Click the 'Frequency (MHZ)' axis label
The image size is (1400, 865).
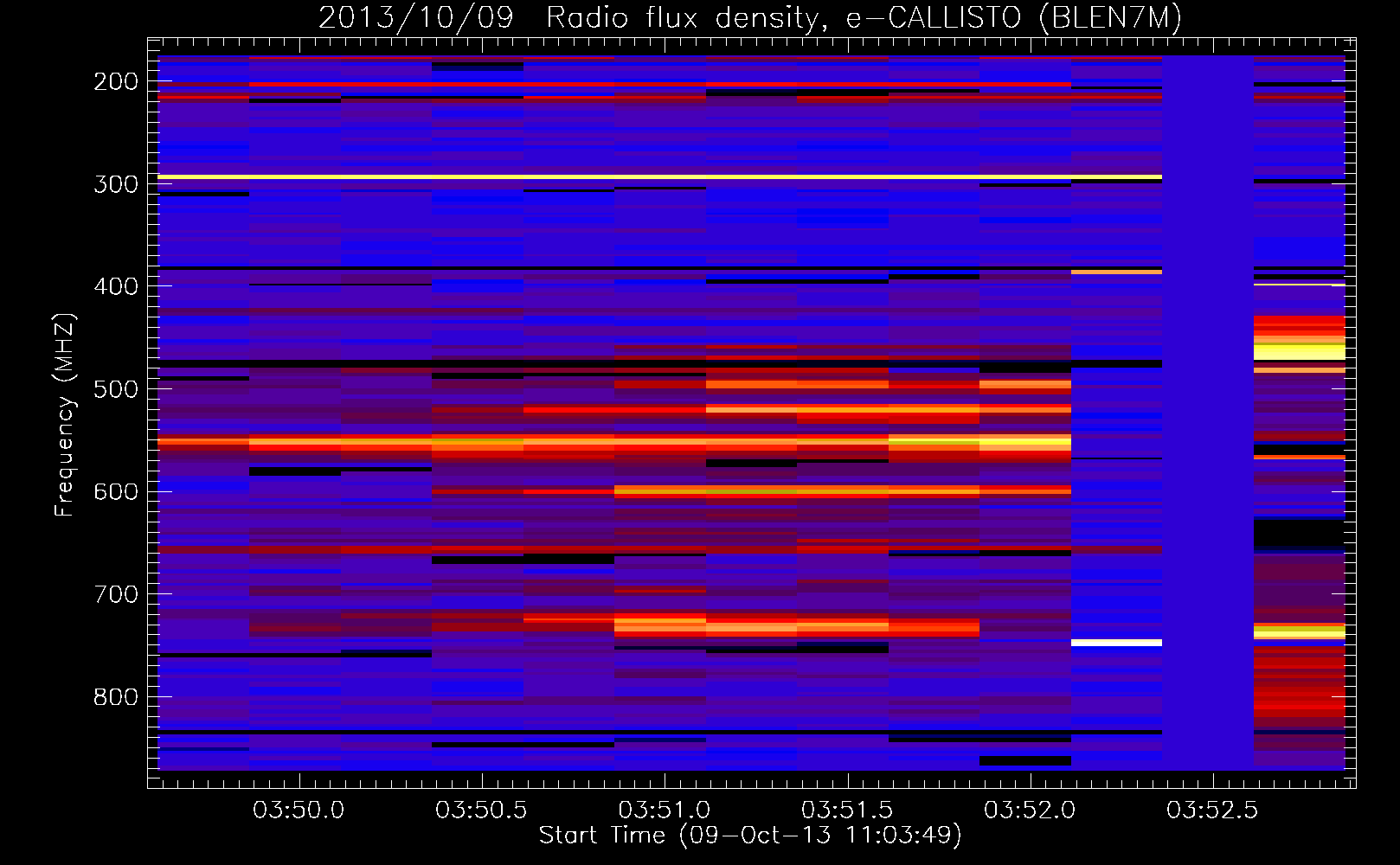coord(65,414)
